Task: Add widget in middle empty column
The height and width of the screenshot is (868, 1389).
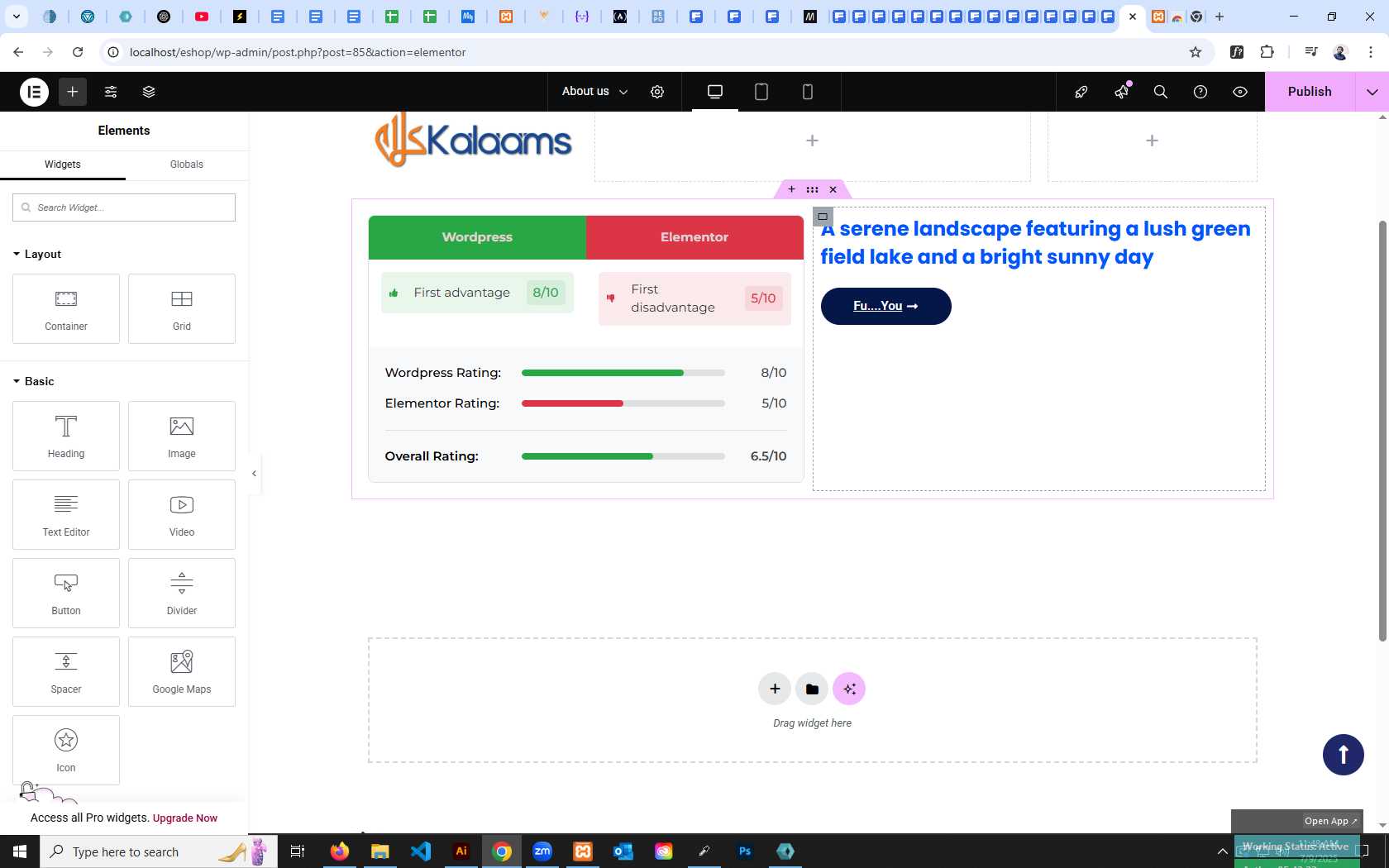Action: coord(813,141)
